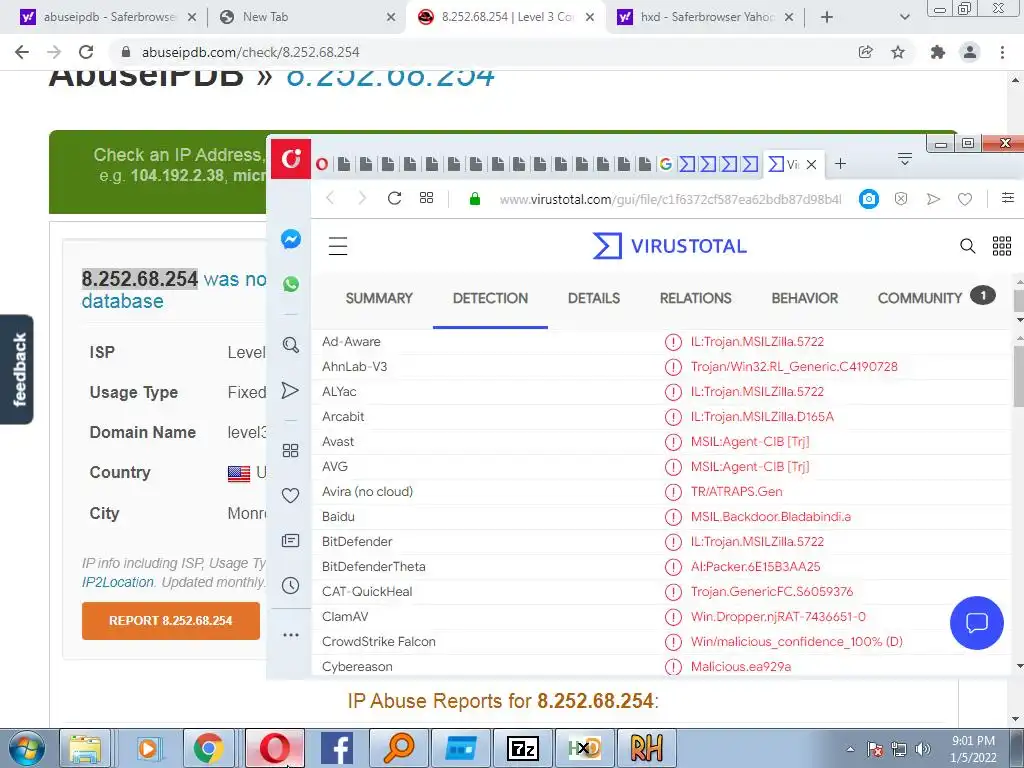Open Opera sidebar three-dots setup
Image resolution: width=1024 pixels, height=768 pixels.
click(x=291, y=635)
